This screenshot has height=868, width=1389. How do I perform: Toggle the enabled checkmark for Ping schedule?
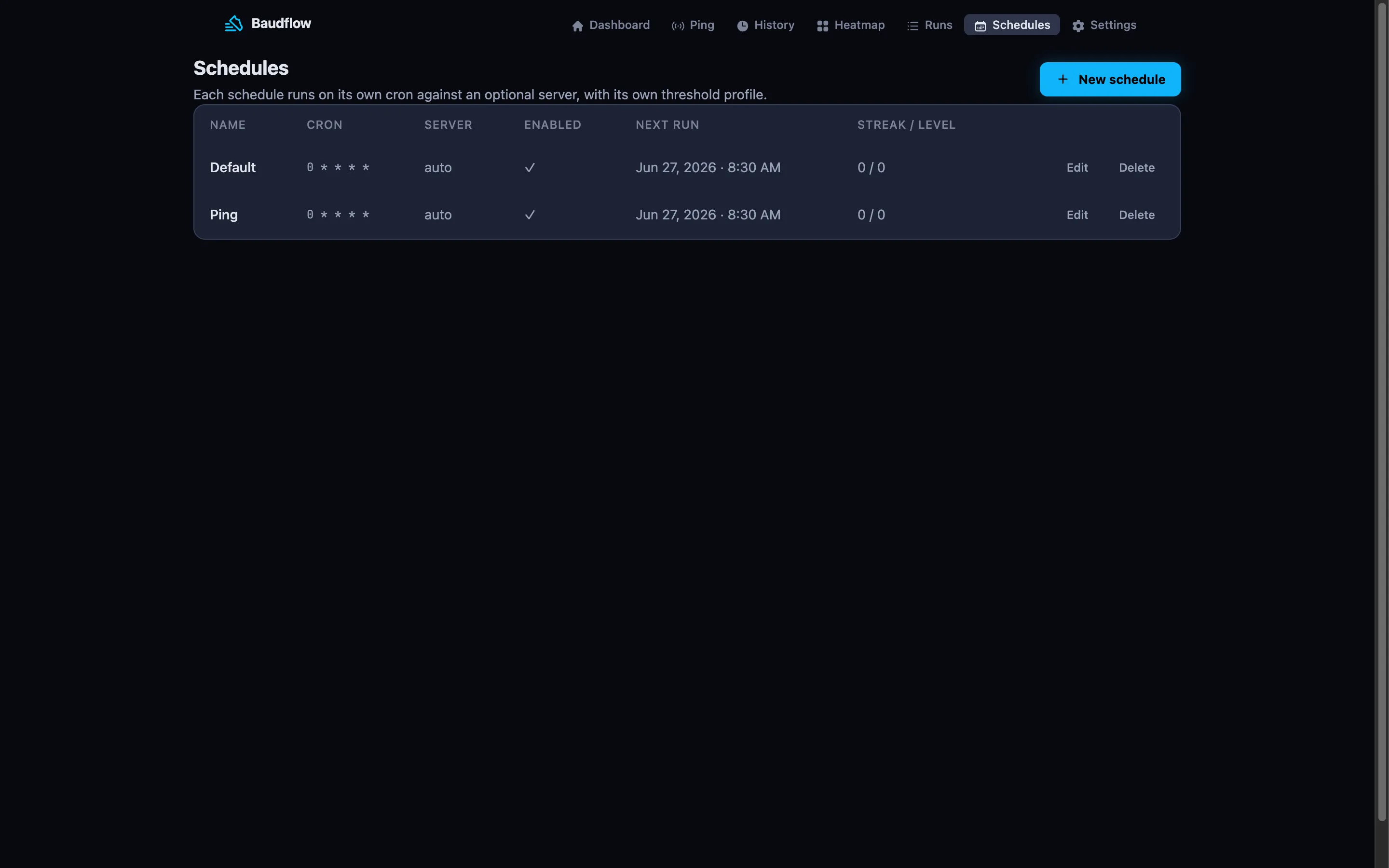click(530, 215)
